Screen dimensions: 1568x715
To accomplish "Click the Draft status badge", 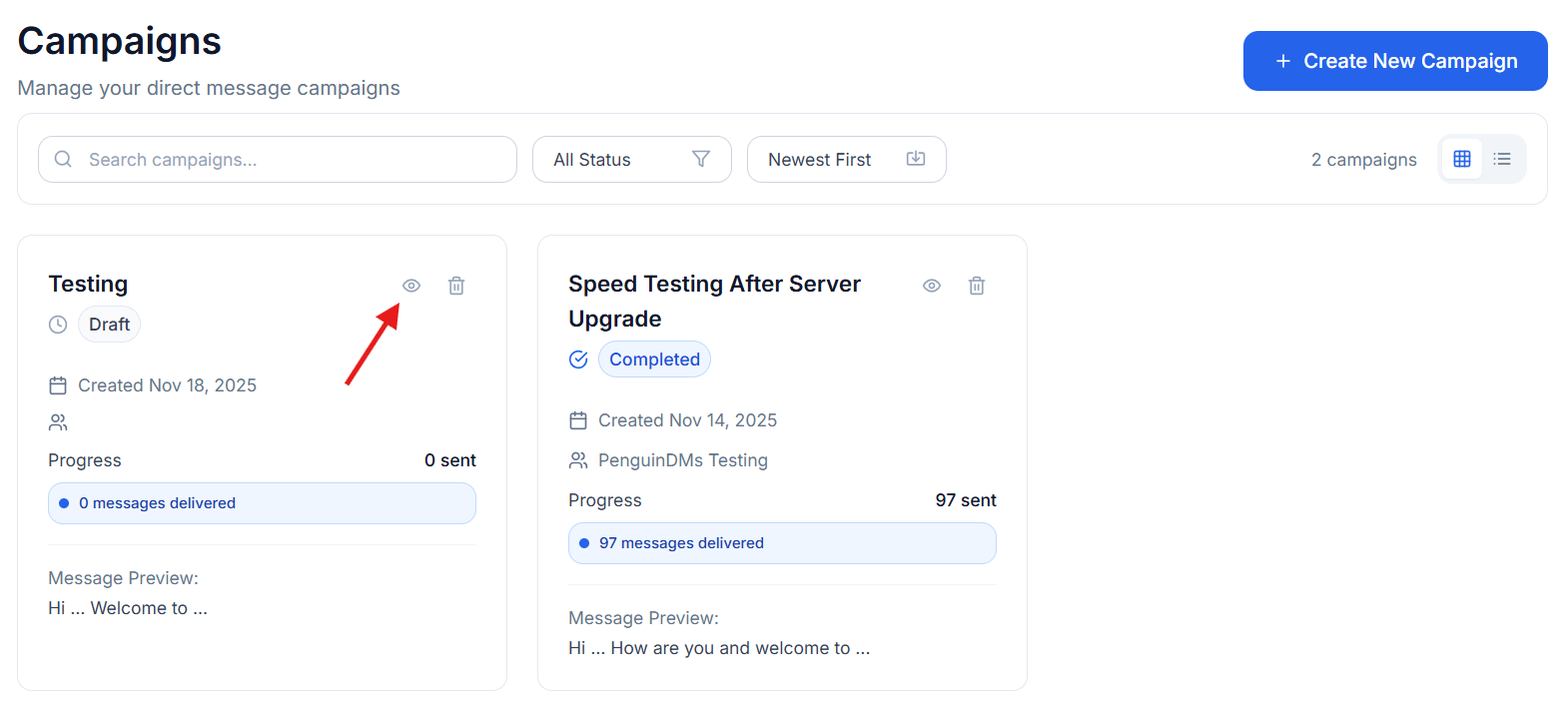I will (x=109, y=325).
